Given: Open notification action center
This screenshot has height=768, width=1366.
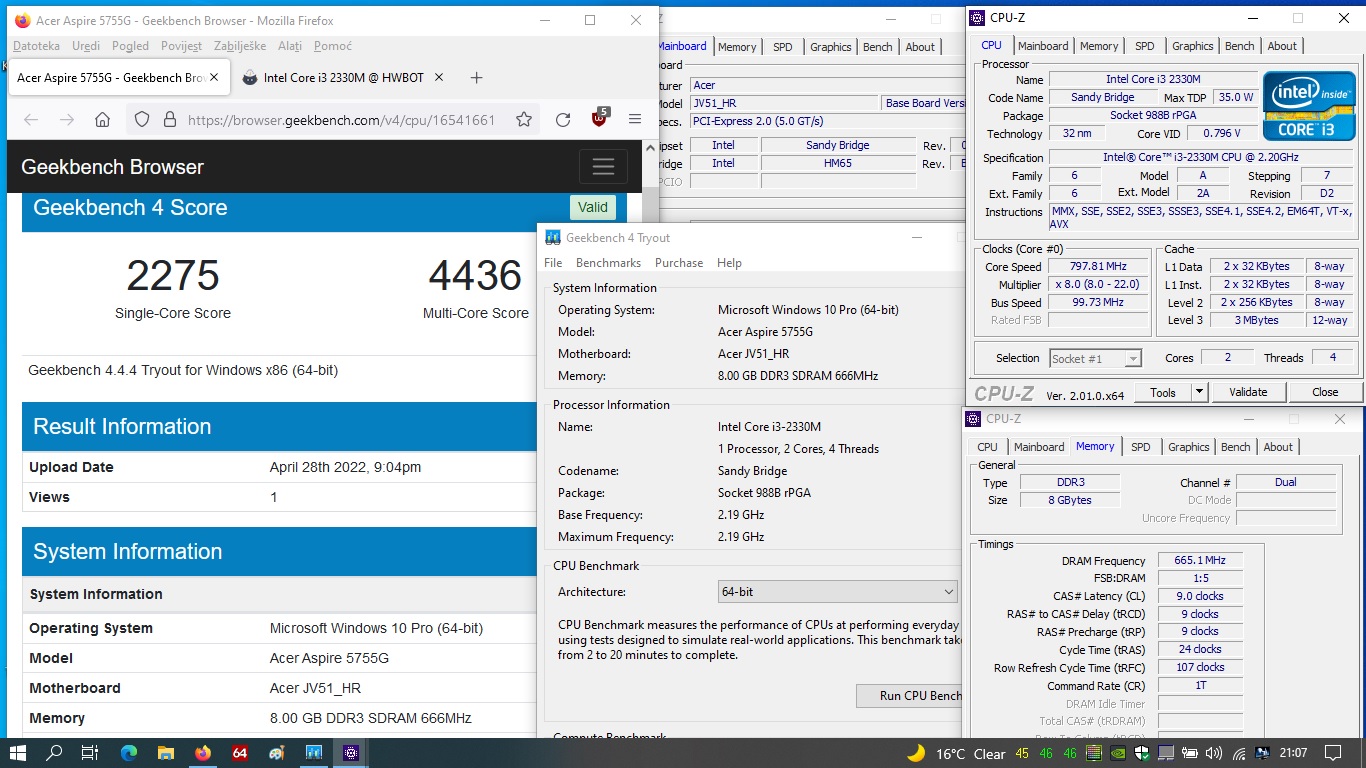Looking at the screenshot, I should [x=1332, y=753].
